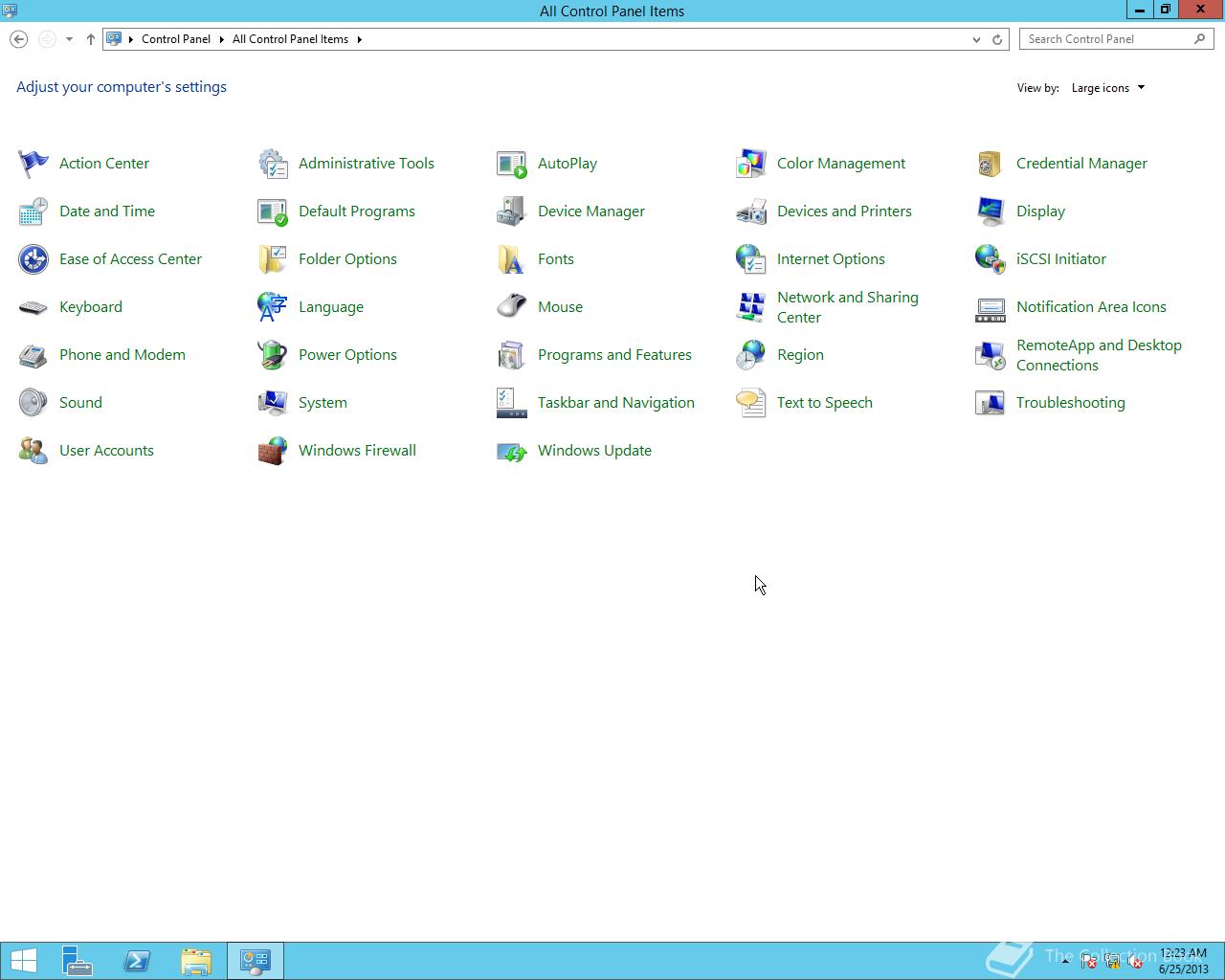Click All Control Panel Items breadcrumb
The height and width of the screenshot is (980, 1225).
click(290, 39)
